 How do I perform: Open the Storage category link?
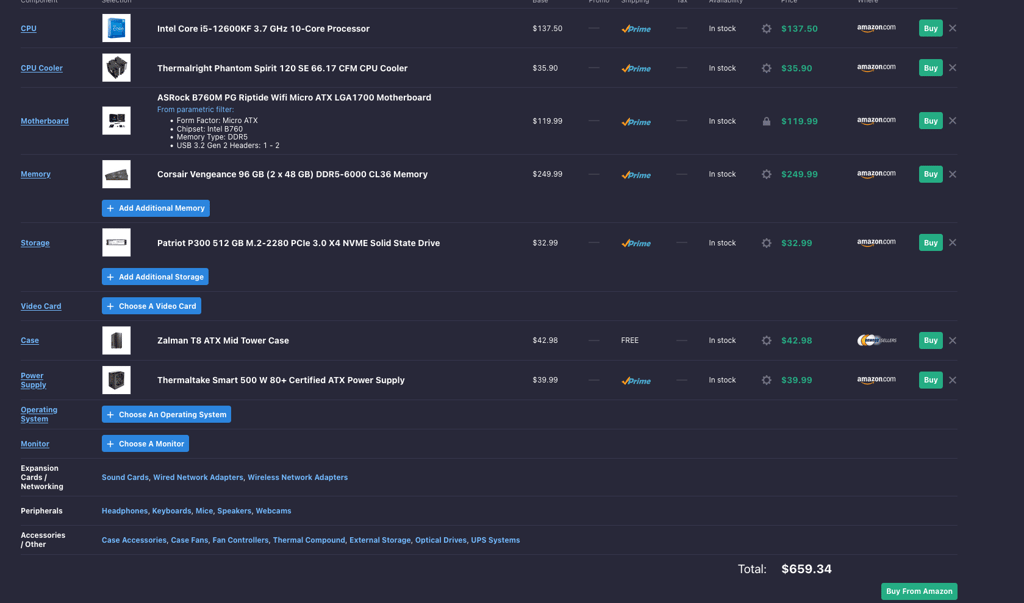(x=35, y=243)
